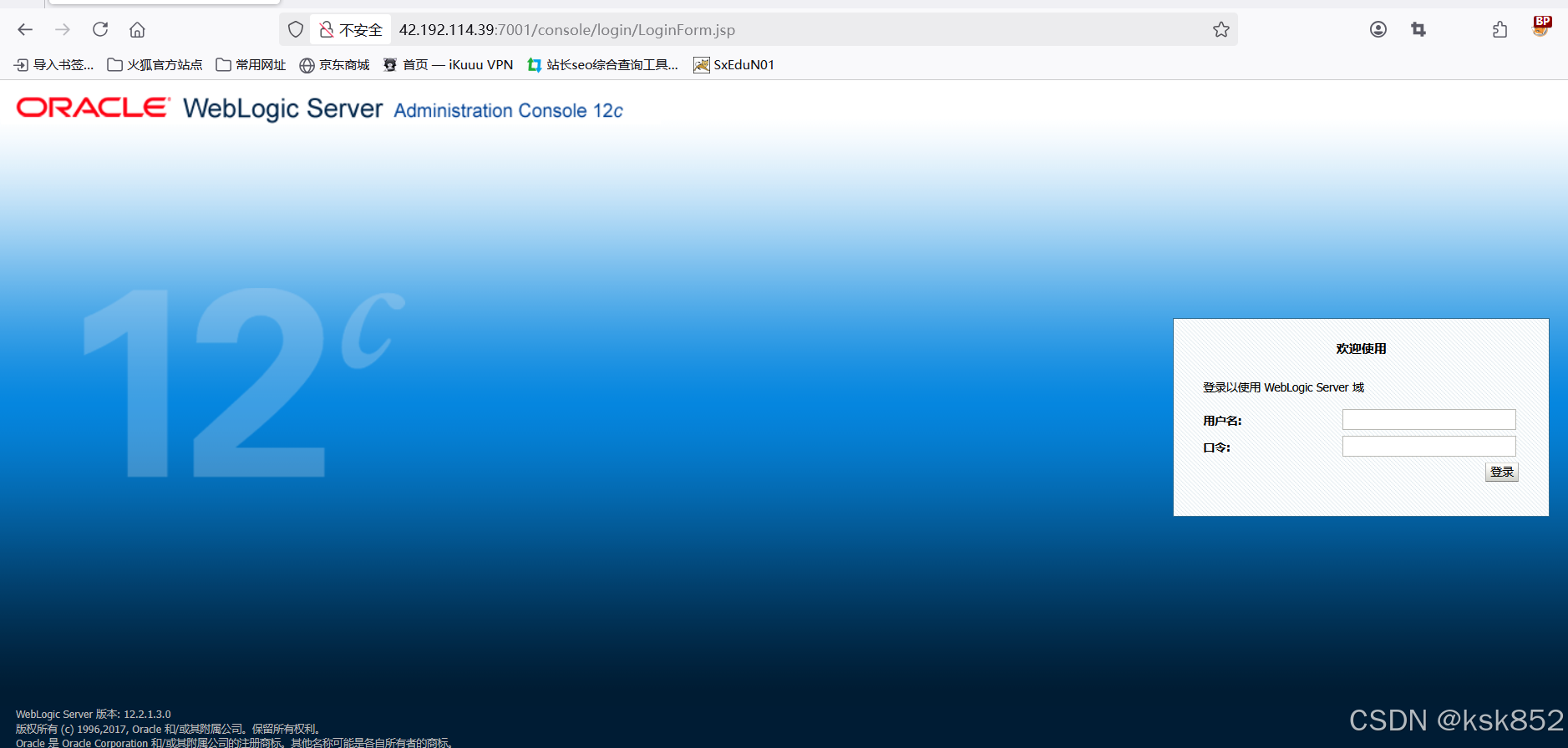1568x748 pixels.
Task: Open the 导入书签 bookmark item
Action: [x=54, y=64]
